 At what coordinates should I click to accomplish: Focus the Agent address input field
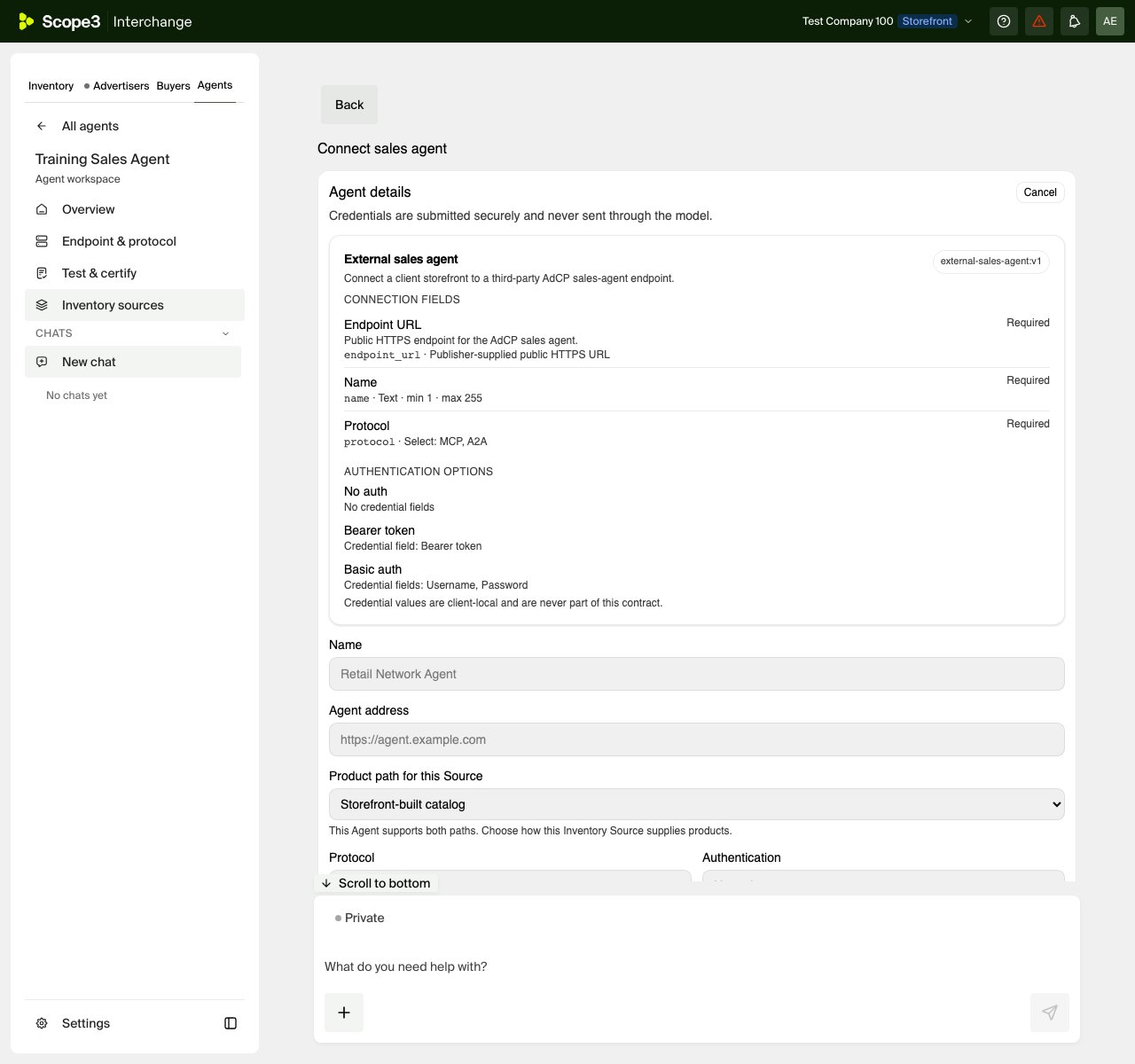(697, 739)
